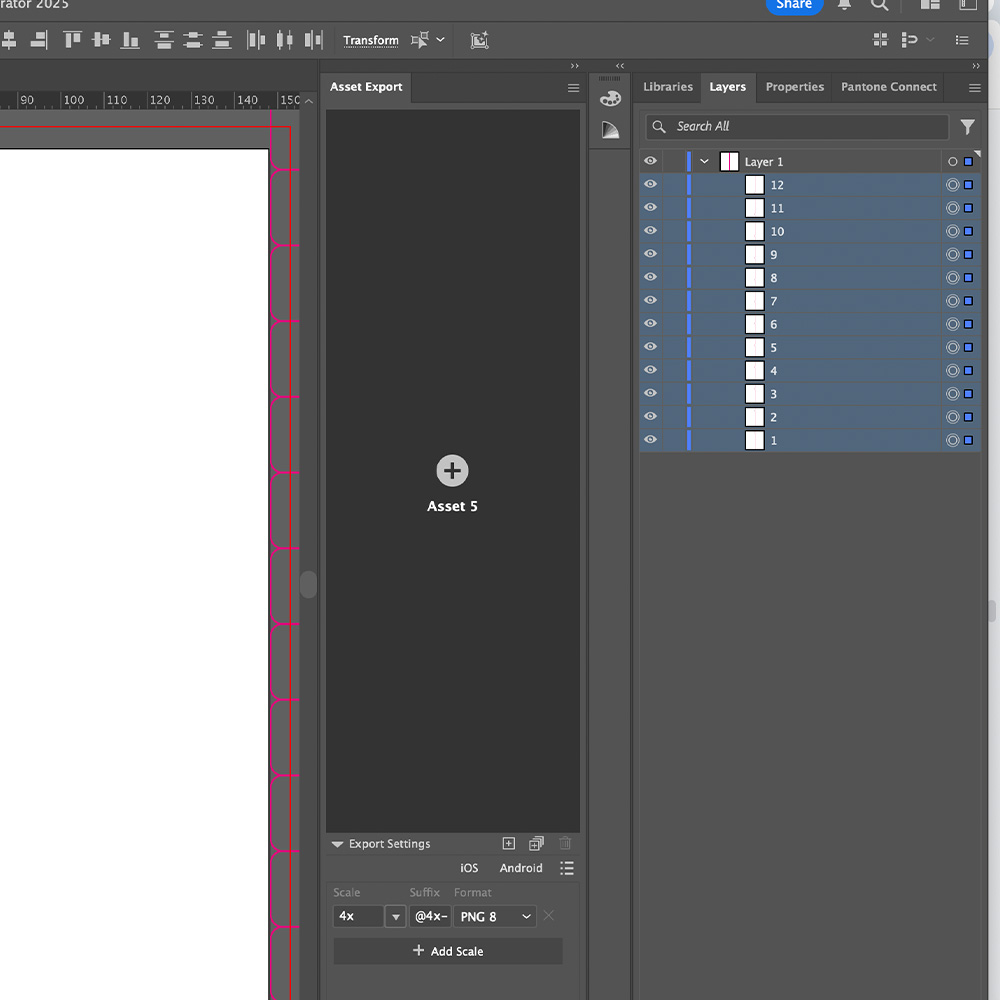Open the control bar list menu icon

point(962,40)
